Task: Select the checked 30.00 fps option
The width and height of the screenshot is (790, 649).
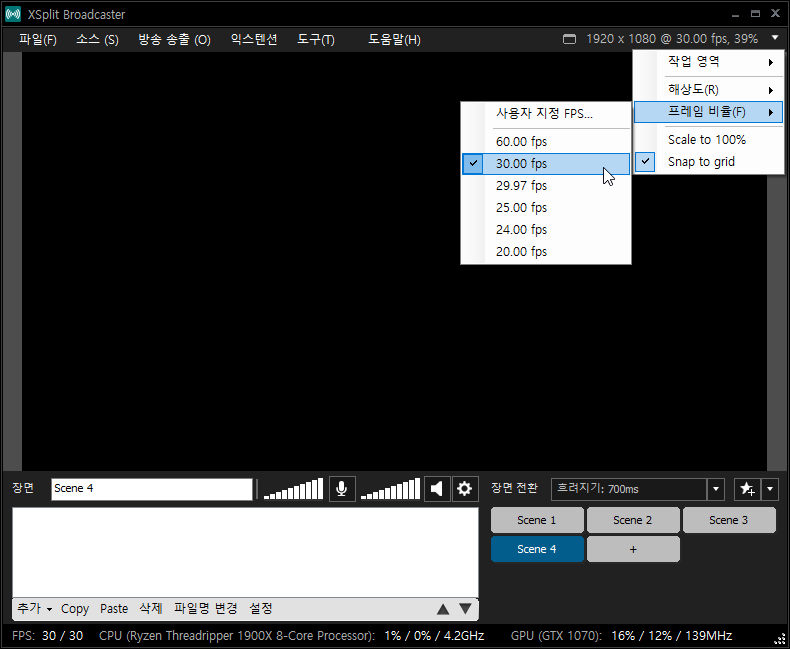Action: 546,164
